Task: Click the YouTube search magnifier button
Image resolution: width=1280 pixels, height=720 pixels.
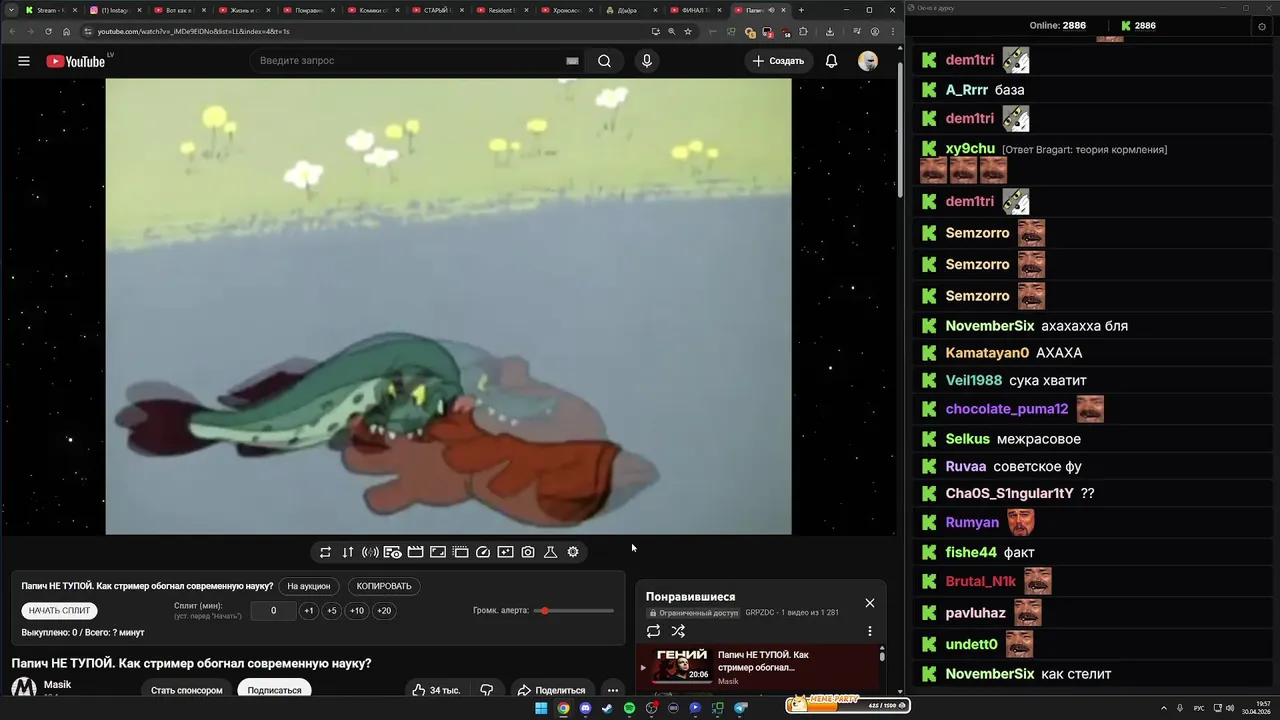Action: pyautogui.click(x=604, y=61)
